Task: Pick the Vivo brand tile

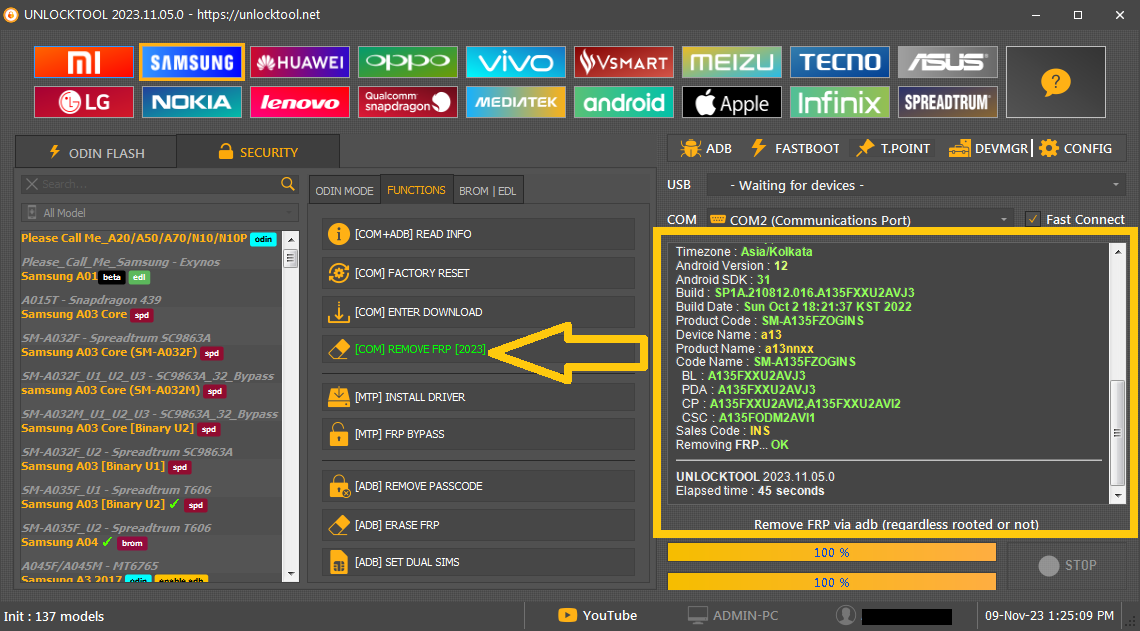Action: (x=515, y=62)
